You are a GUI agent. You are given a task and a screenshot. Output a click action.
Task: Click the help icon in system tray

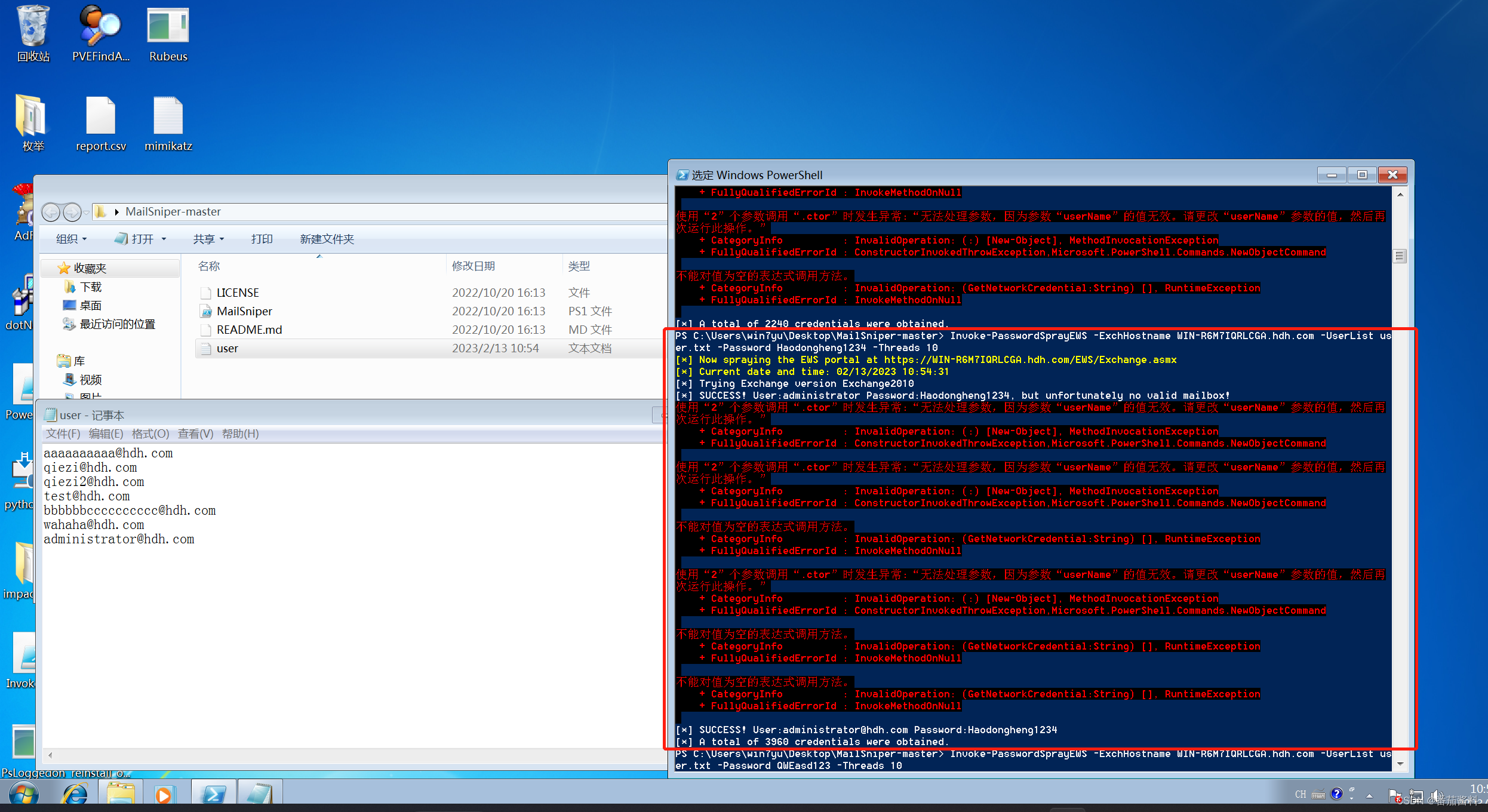pos(1337,793)
